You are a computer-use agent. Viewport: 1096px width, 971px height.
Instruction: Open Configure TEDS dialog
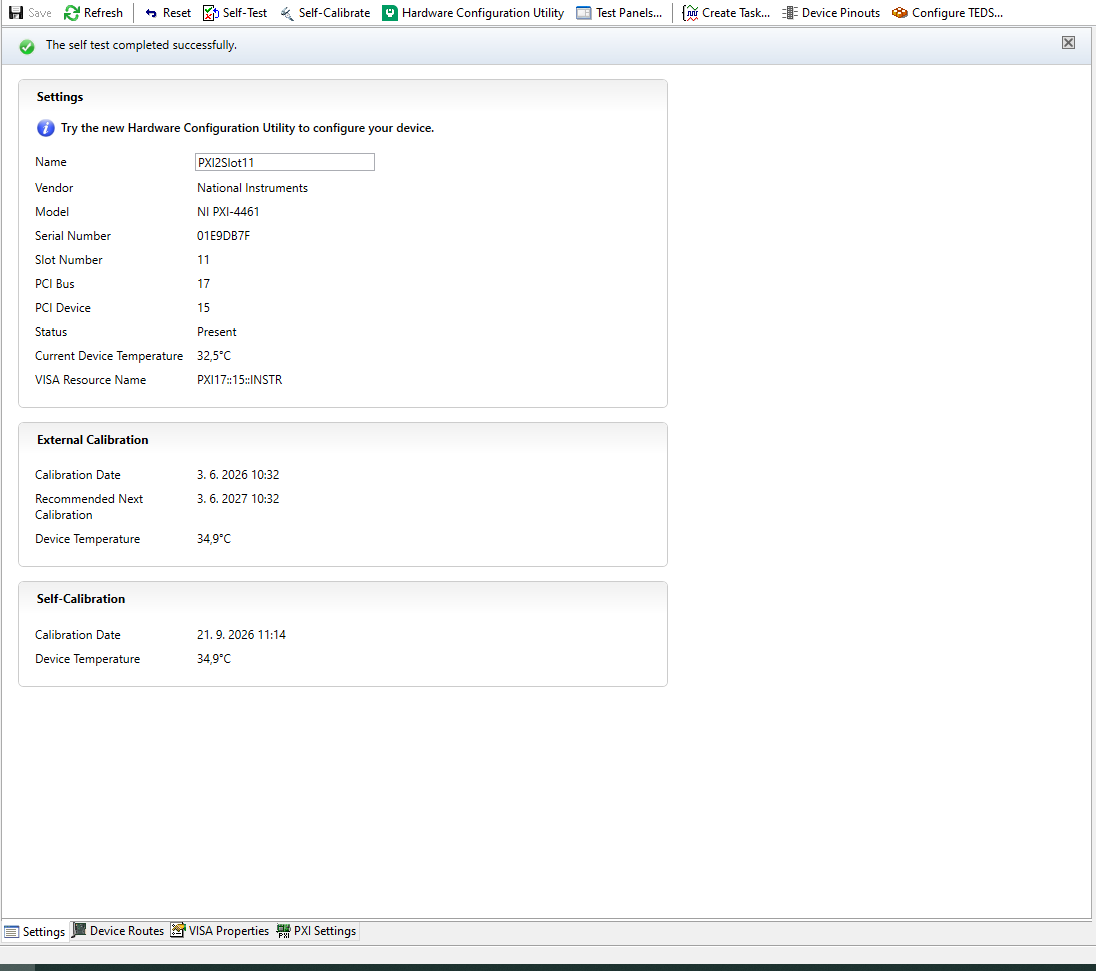[x=948, y=13]
